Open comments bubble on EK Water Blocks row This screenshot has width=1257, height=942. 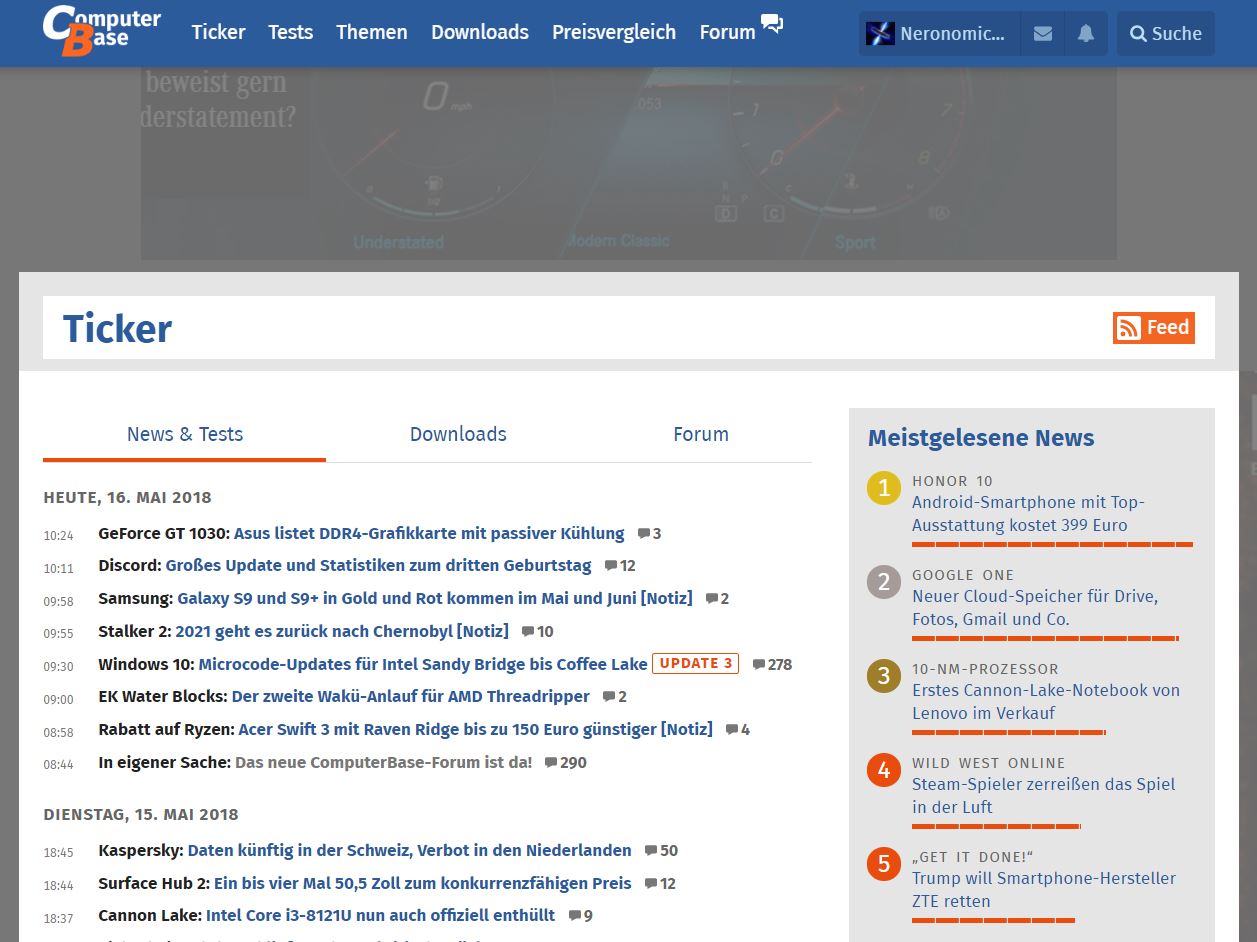pos(615,697)
